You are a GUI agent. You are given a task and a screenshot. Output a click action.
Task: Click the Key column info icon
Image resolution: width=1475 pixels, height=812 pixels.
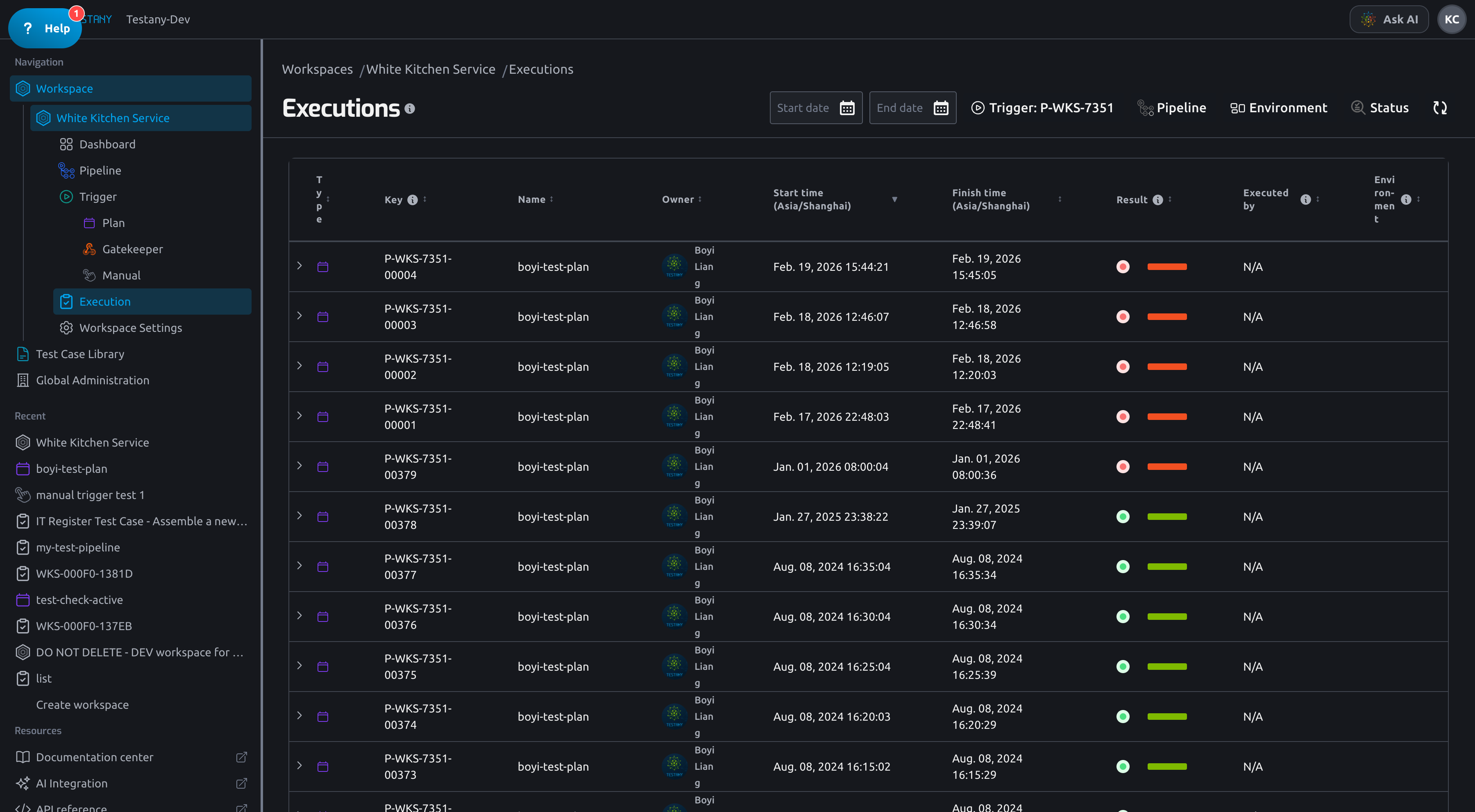click(x=412, y=200)
